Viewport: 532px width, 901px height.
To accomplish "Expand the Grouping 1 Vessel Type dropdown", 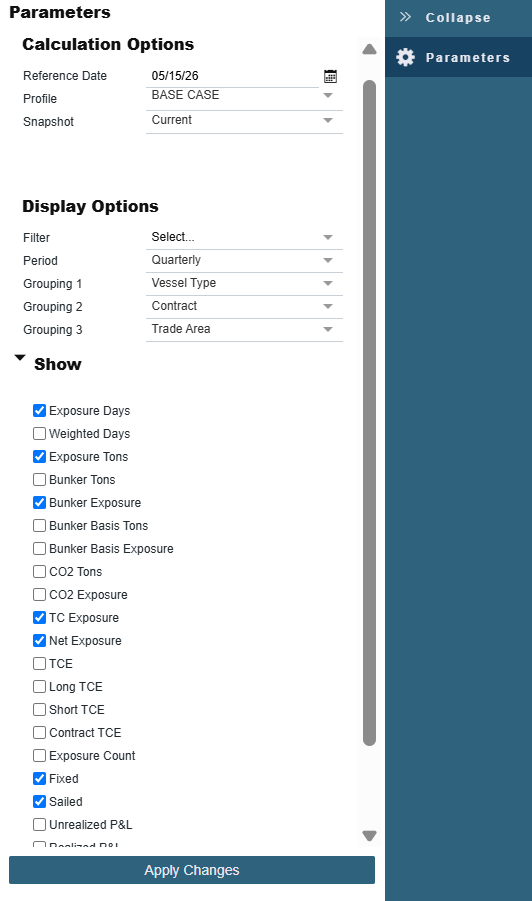I will [x=244, y=283].
